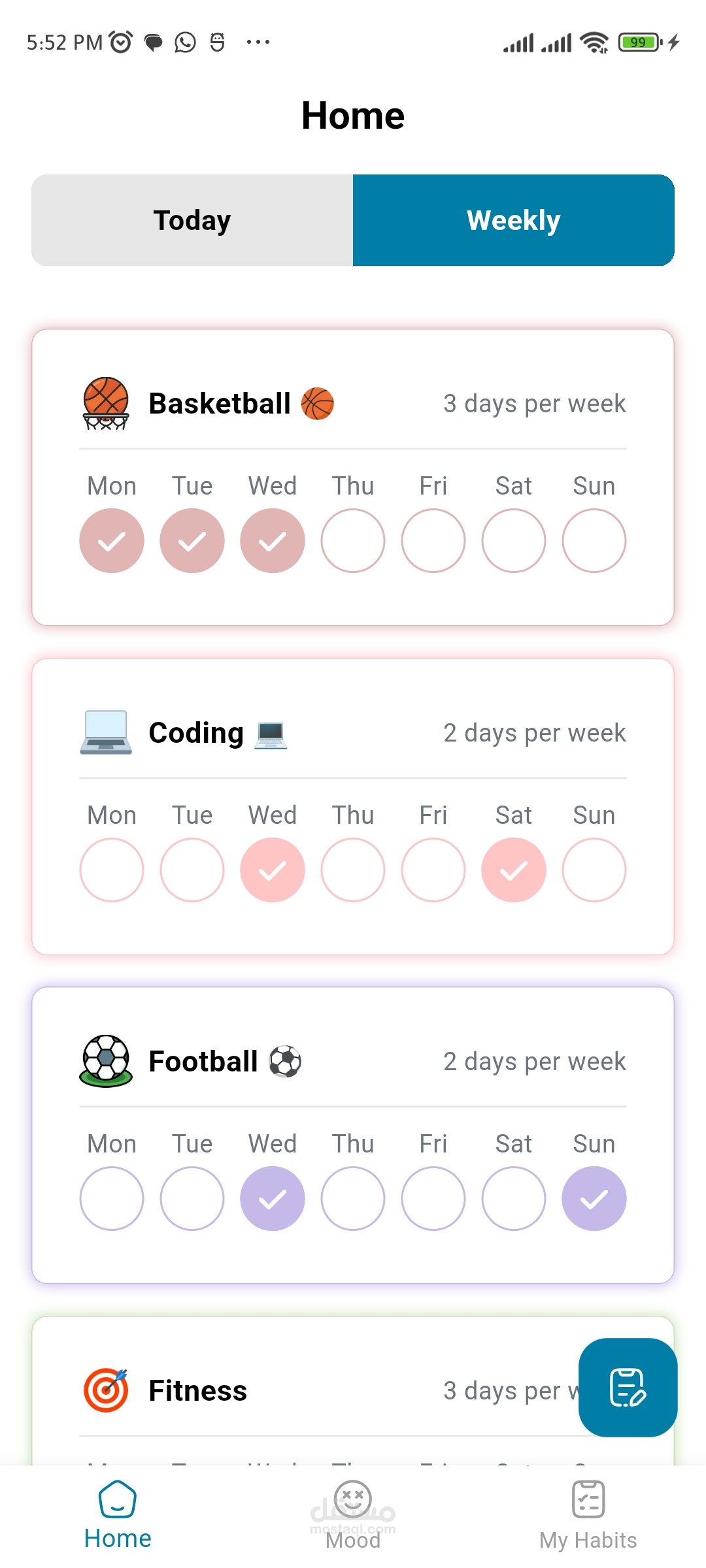Switch to the Today tab
This screenshot has width=706, height=1568.
[x=192, y=220]
